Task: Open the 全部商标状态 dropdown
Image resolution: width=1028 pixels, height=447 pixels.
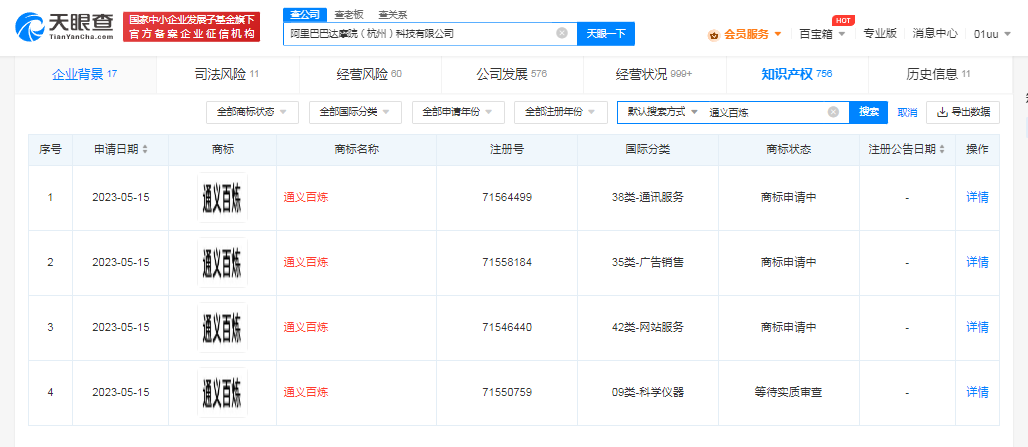Action: click(252, 112)
